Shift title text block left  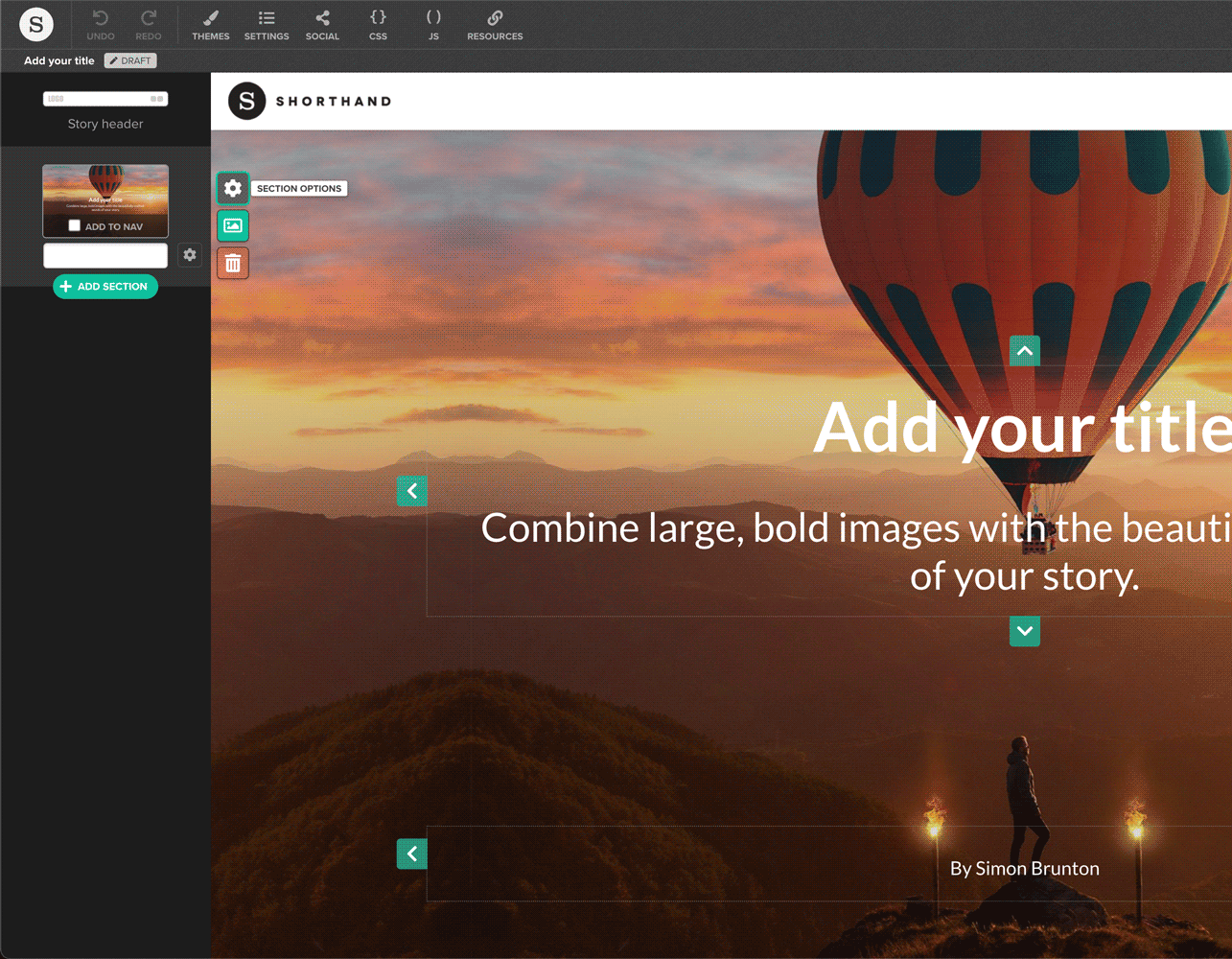pyautogui.click(x=412, y=491)
